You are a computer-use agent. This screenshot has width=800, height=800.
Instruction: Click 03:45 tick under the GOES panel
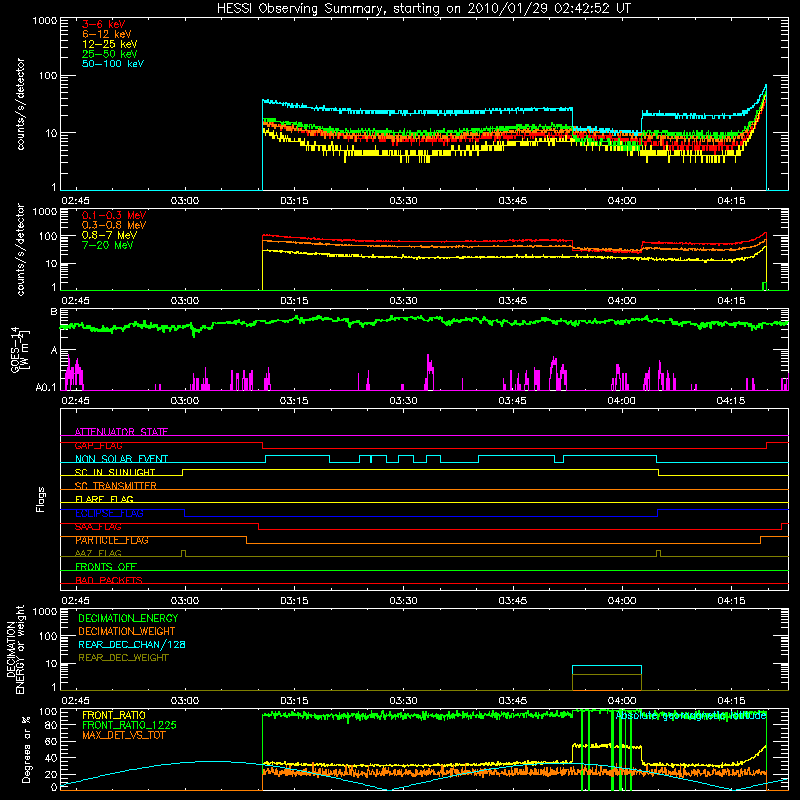[512, 401]
